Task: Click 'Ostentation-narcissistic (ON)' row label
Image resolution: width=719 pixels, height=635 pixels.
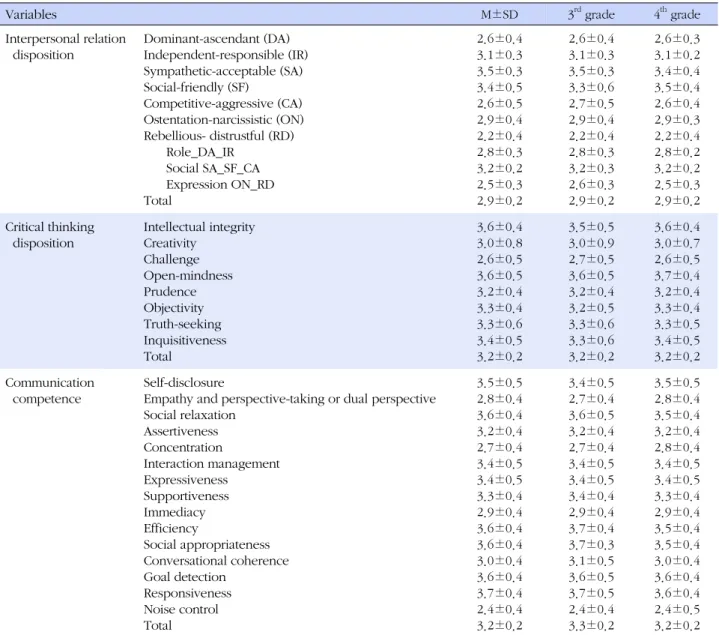Action: coord(223,120)
